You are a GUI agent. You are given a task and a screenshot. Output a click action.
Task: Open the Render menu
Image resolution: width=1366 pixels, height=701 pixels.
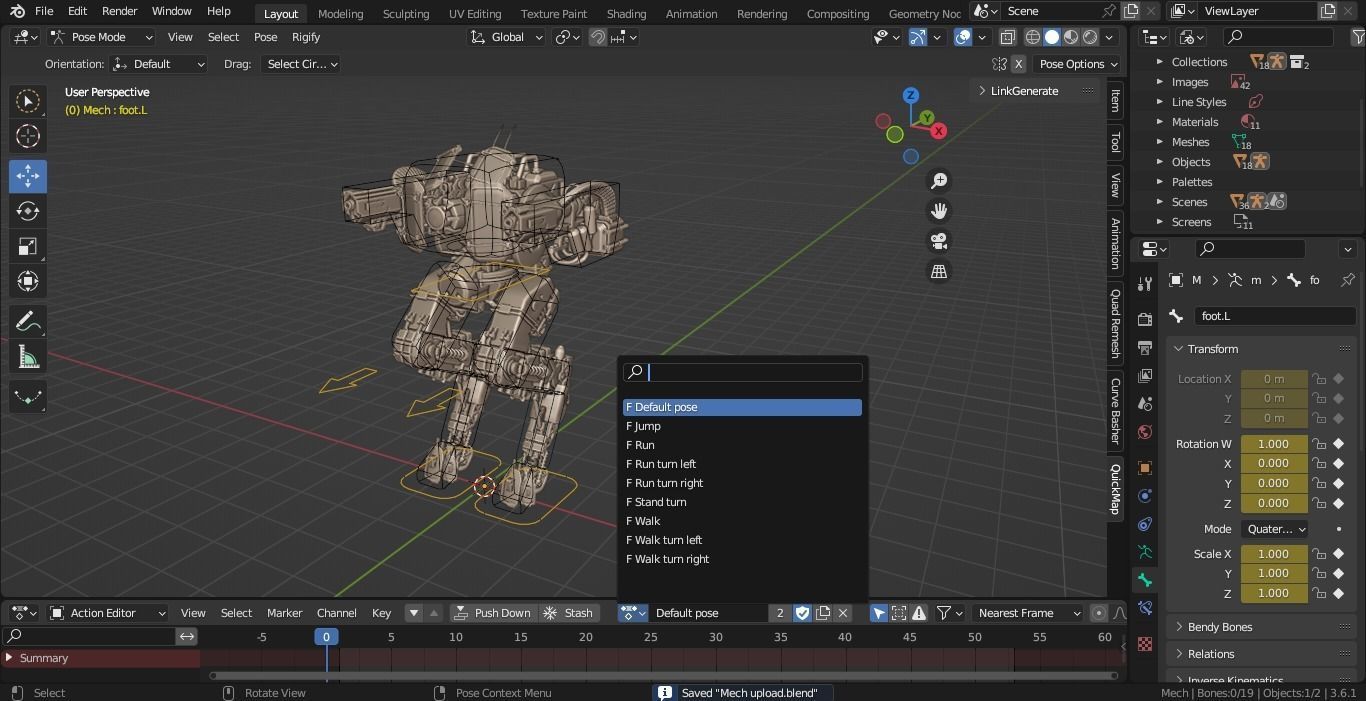119,11
